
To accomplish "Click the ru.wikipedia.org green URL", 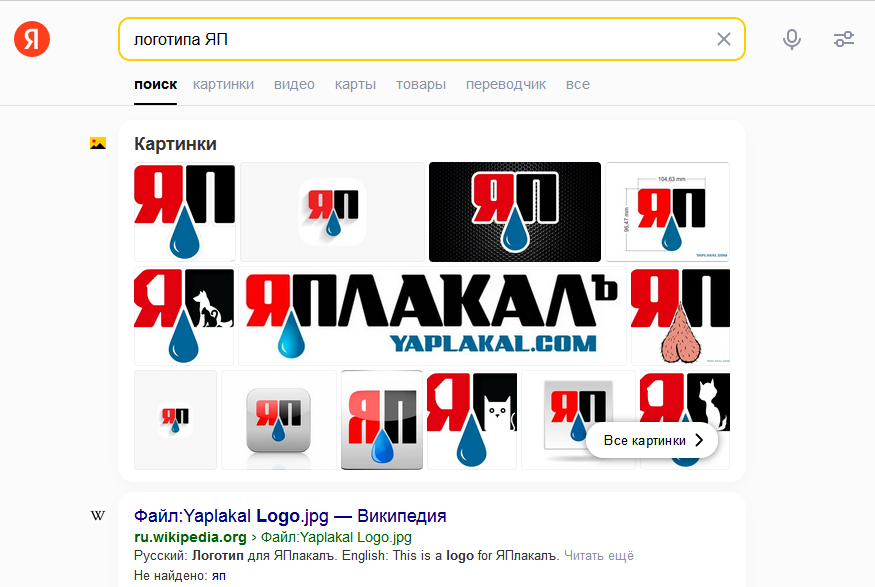I will coord(190,537).
